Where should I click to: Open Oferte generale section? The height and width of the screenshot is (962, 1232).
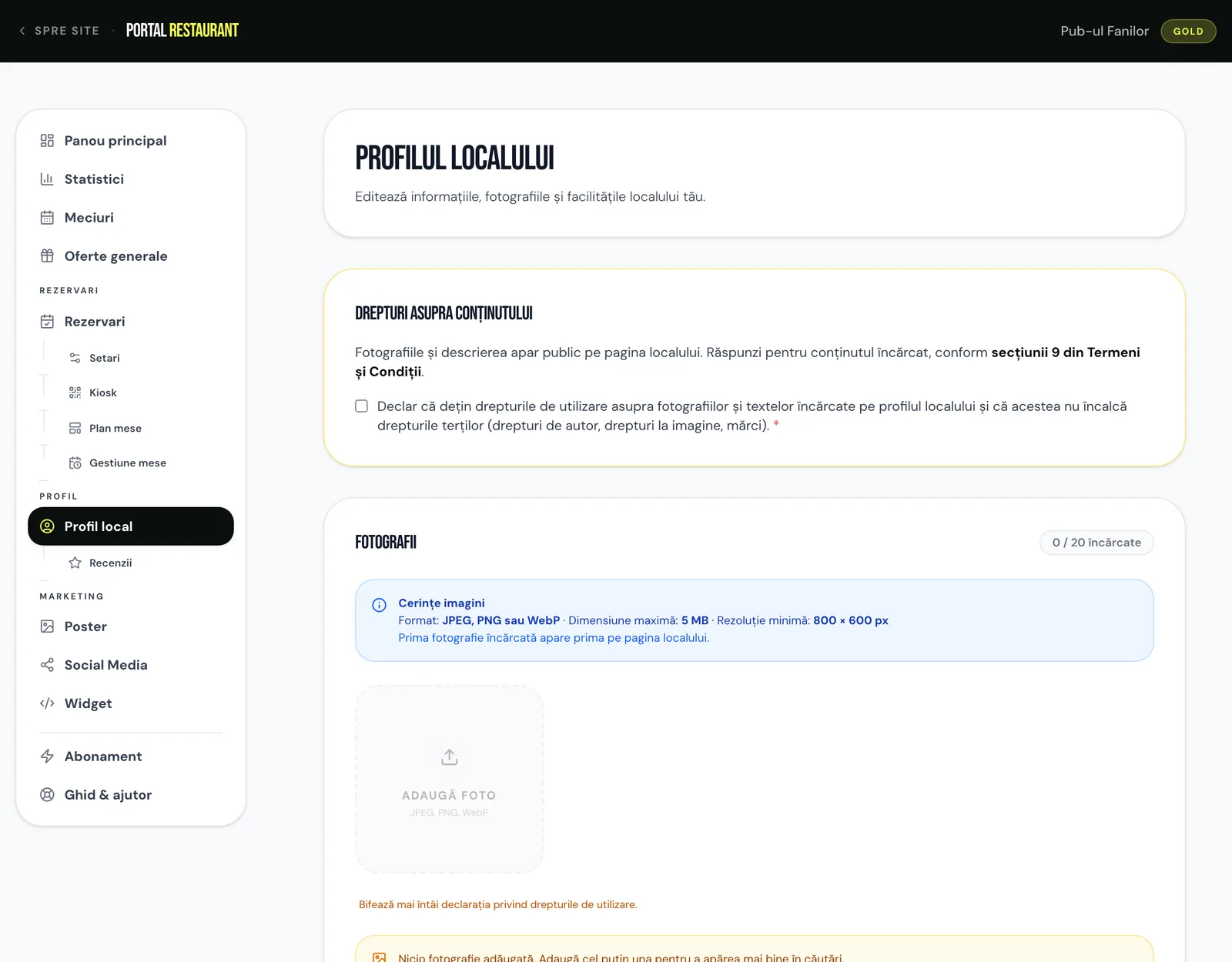coord(131,256)
